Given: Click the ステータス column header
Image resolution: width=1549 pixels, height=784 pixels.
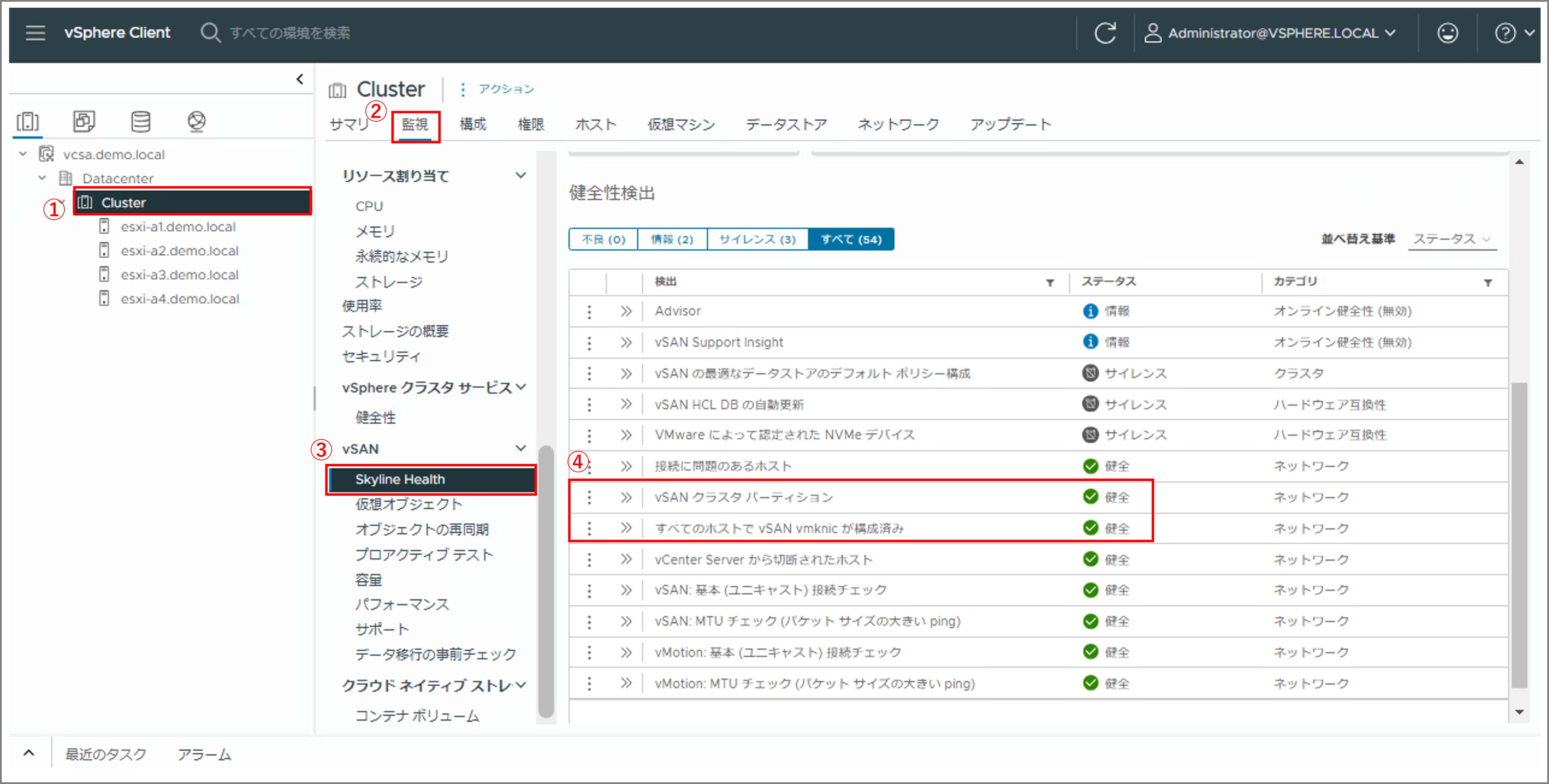Looking at the screenshot, I should pos(1109,282).
